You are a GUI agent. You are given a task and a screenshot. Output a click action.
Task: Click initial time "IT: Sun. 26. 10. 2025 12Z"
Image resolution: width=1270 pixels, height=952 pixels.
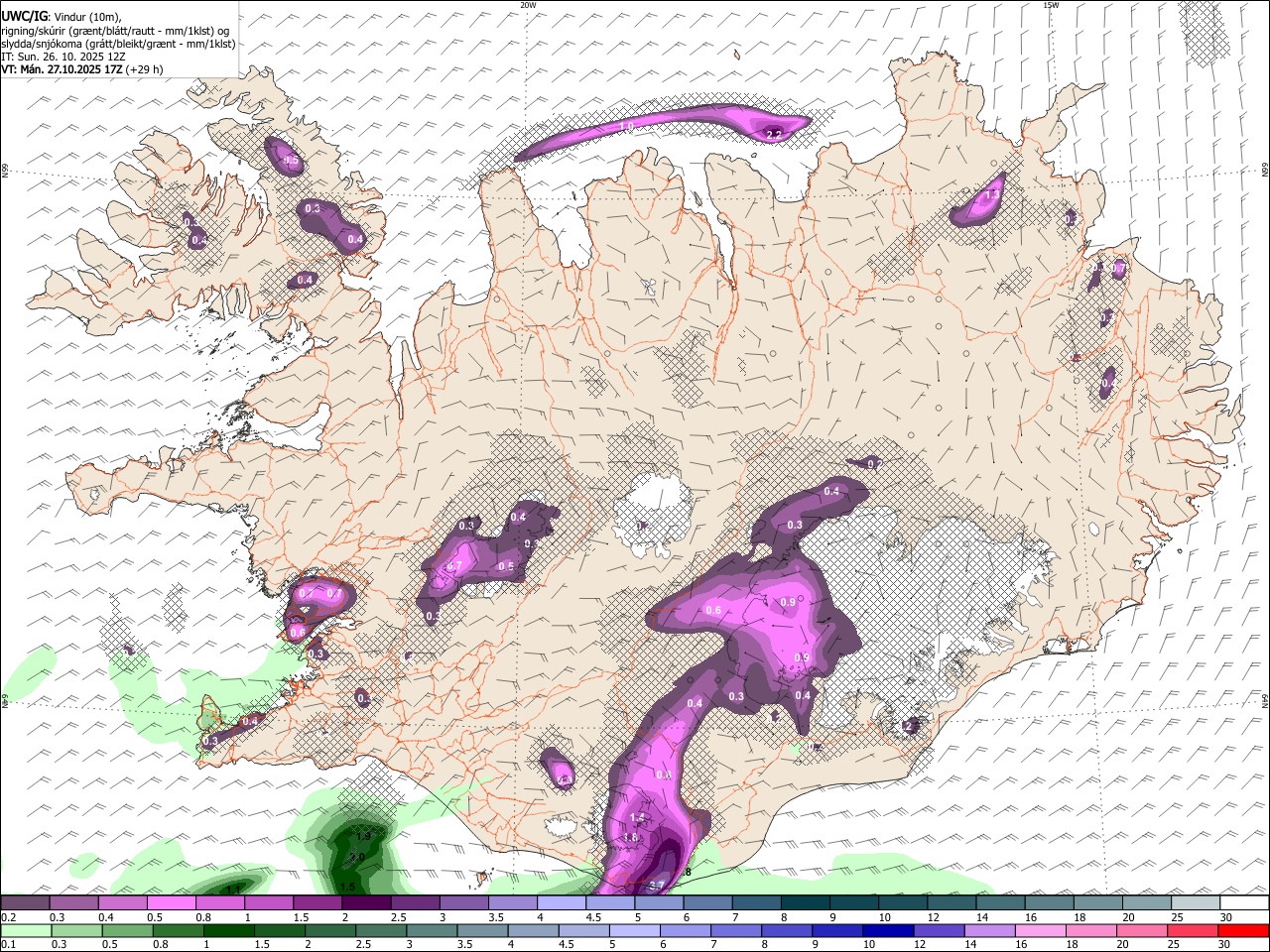tap(63, 57)
